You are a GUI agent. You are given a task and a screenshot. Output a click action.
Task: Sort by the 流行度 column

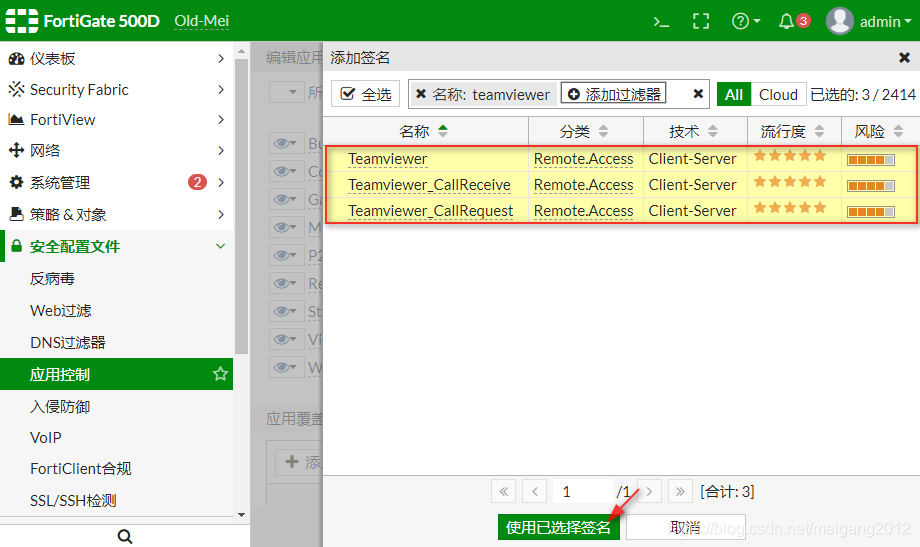coord(794,131)
